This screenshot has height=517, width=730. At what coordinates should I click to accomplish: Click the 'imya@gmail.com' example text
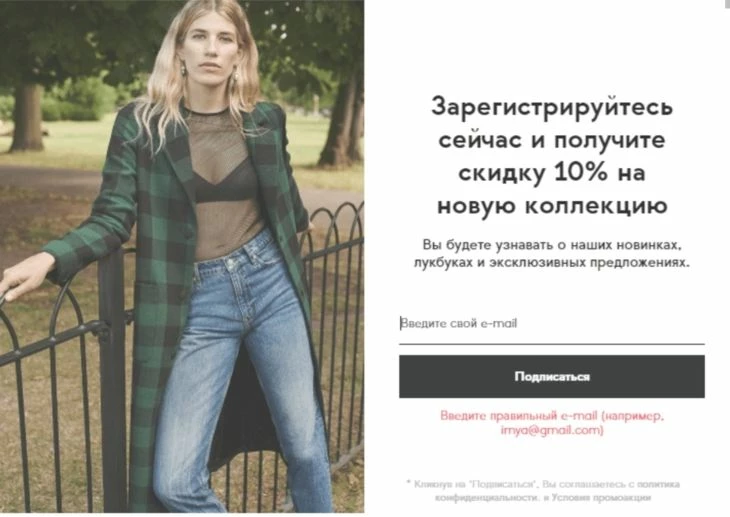552,430
